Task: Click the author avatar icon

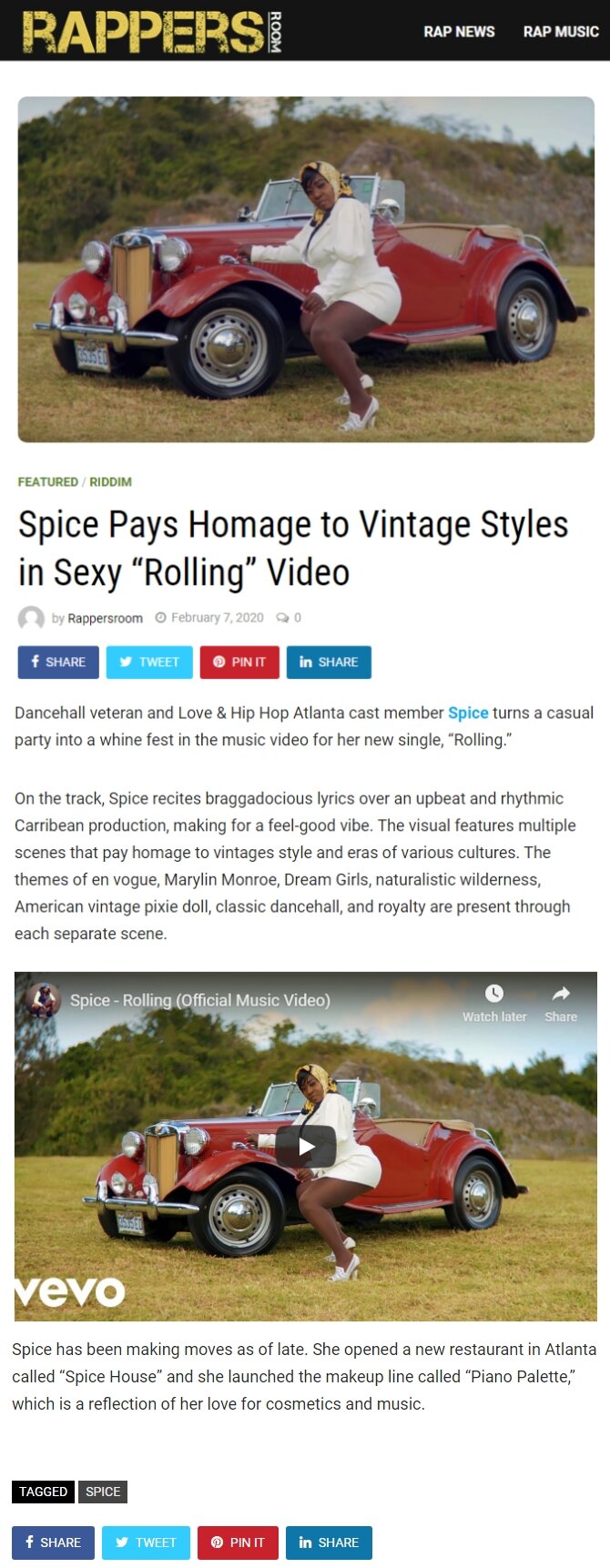Action: tap(31, 618)
